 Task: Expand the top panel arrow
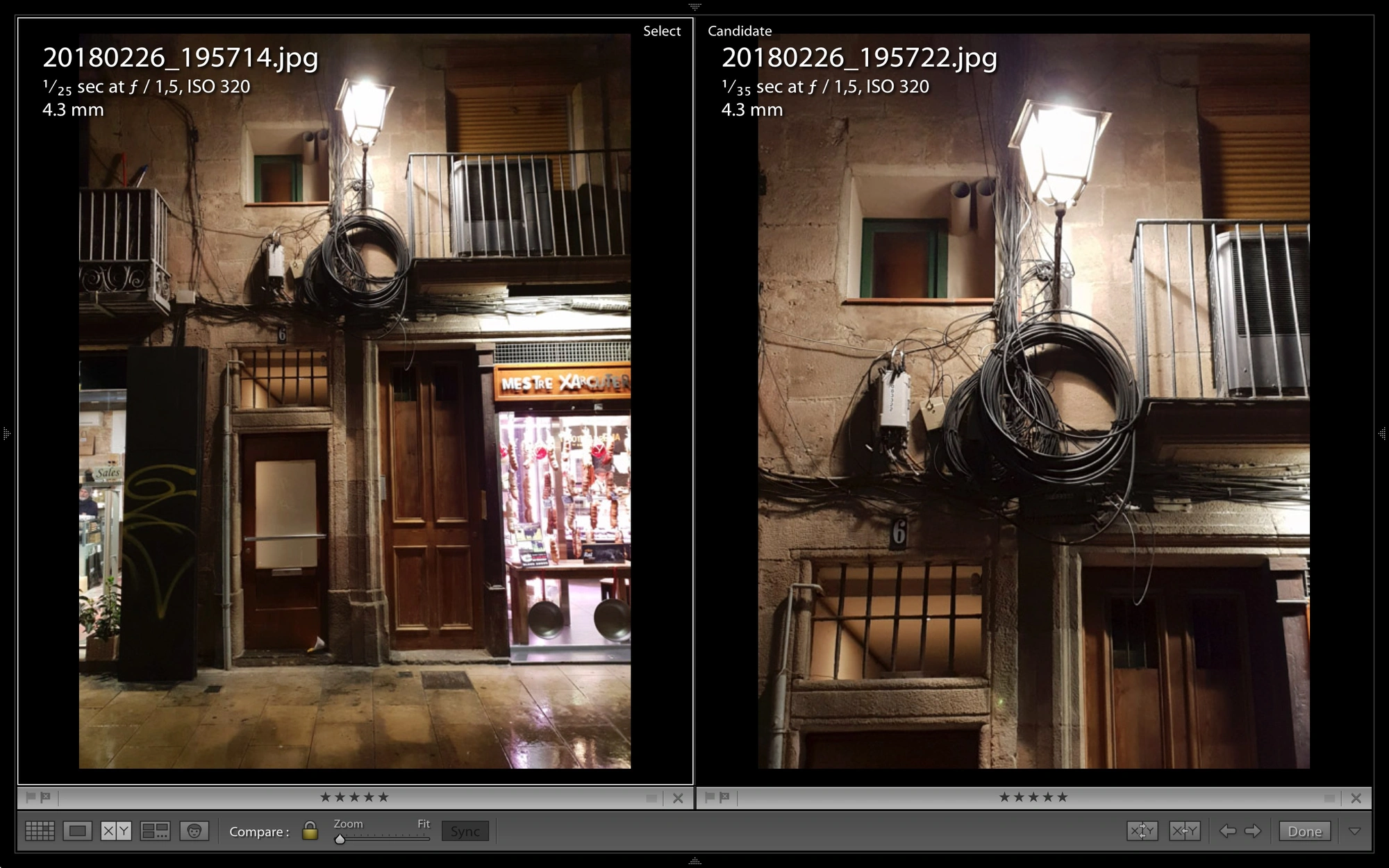coord(694,6)
